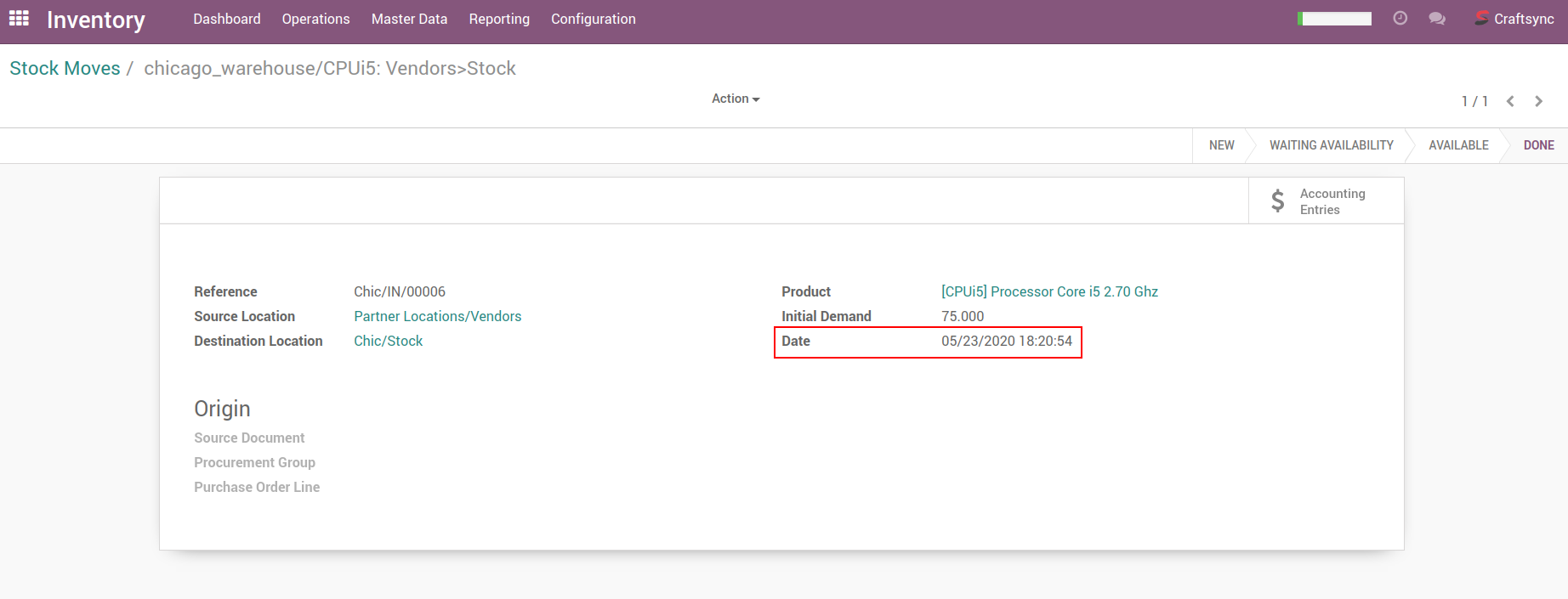This screenshot has width=1568, height=599.
Task: Go to next record arrow
Action: click(1538, 101)
